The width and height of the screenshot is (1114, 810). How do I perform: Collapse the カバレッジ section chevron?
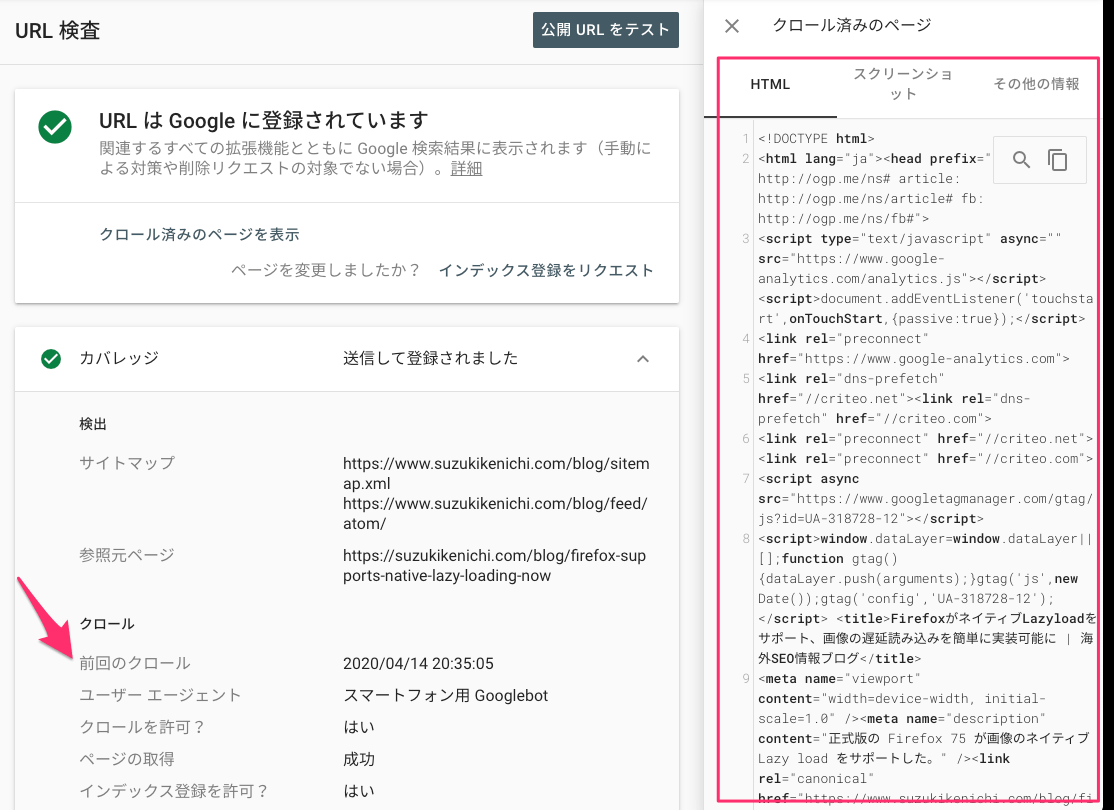pyautogui.click(x=643, y=359)
